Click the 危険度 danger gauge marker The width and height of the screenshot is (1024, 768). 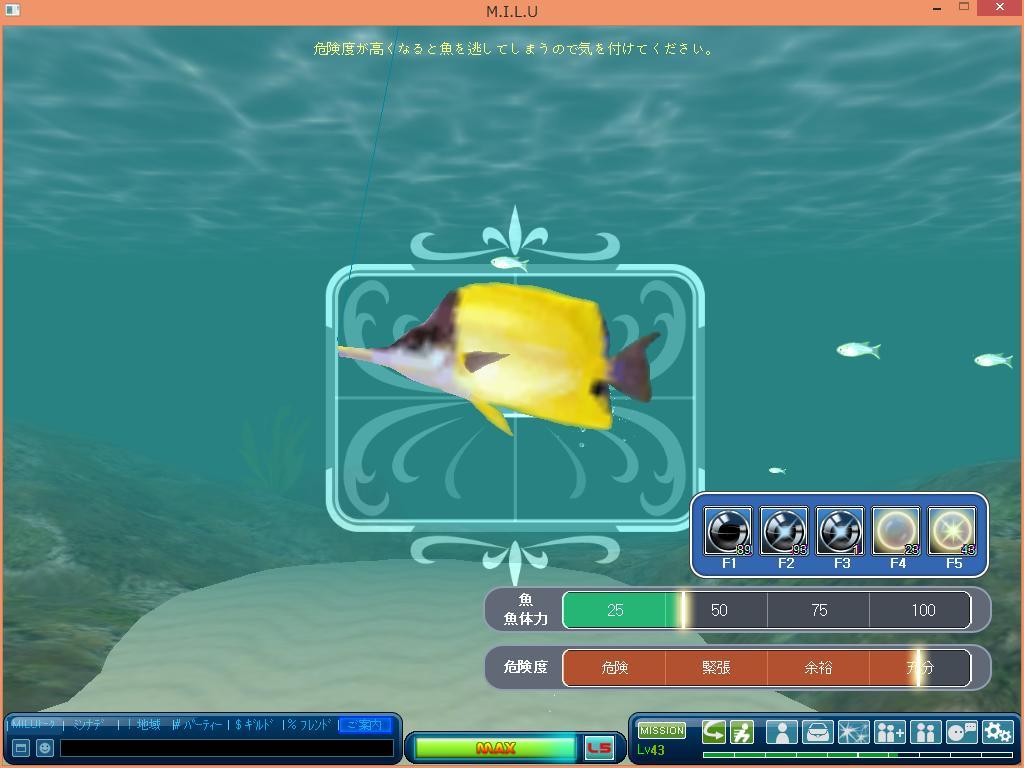coord(918,667)
